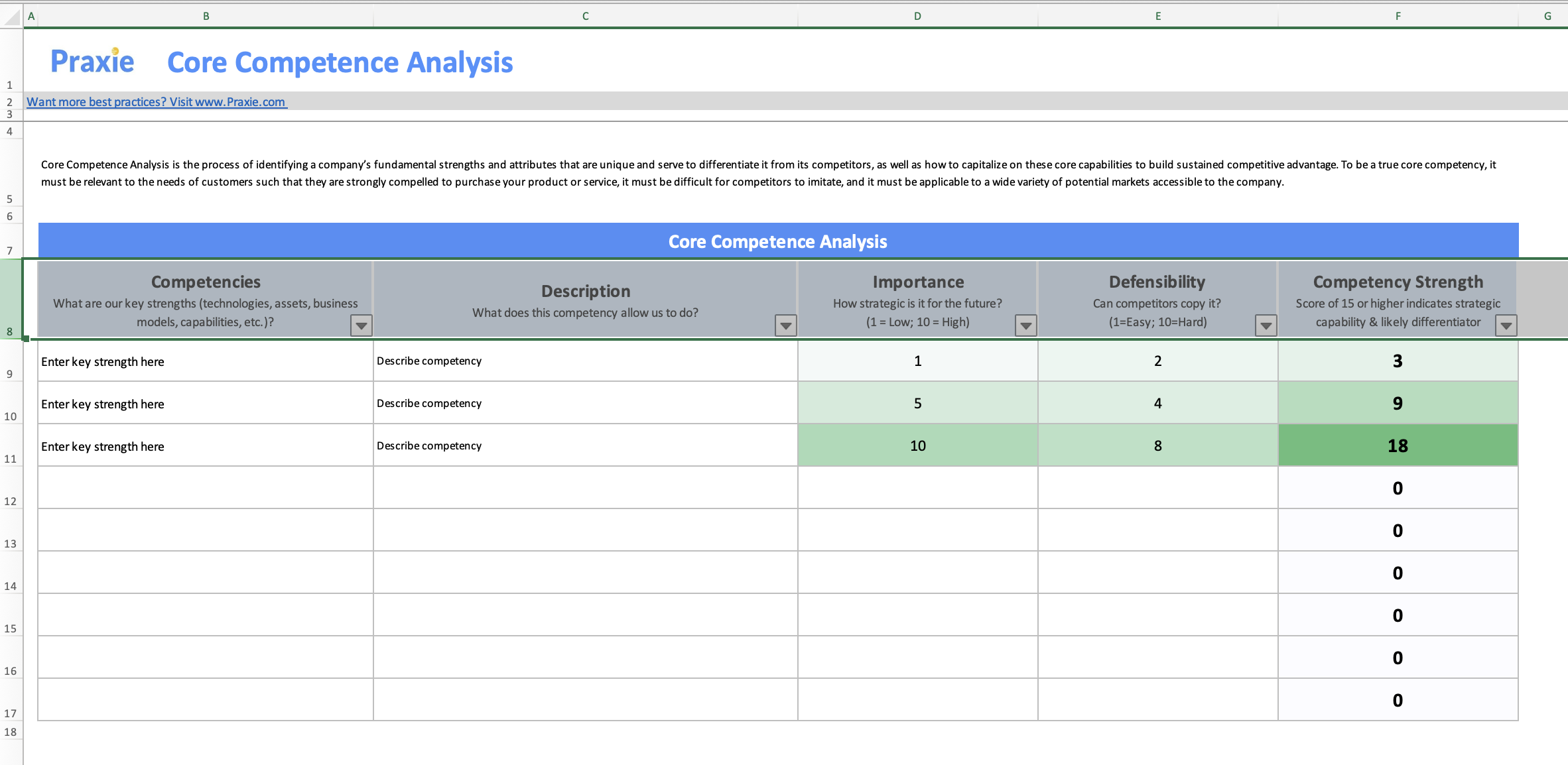Select the score 0 cell in row 12
Viewport: 1568px width, 765px height.
pos(1398,489)
